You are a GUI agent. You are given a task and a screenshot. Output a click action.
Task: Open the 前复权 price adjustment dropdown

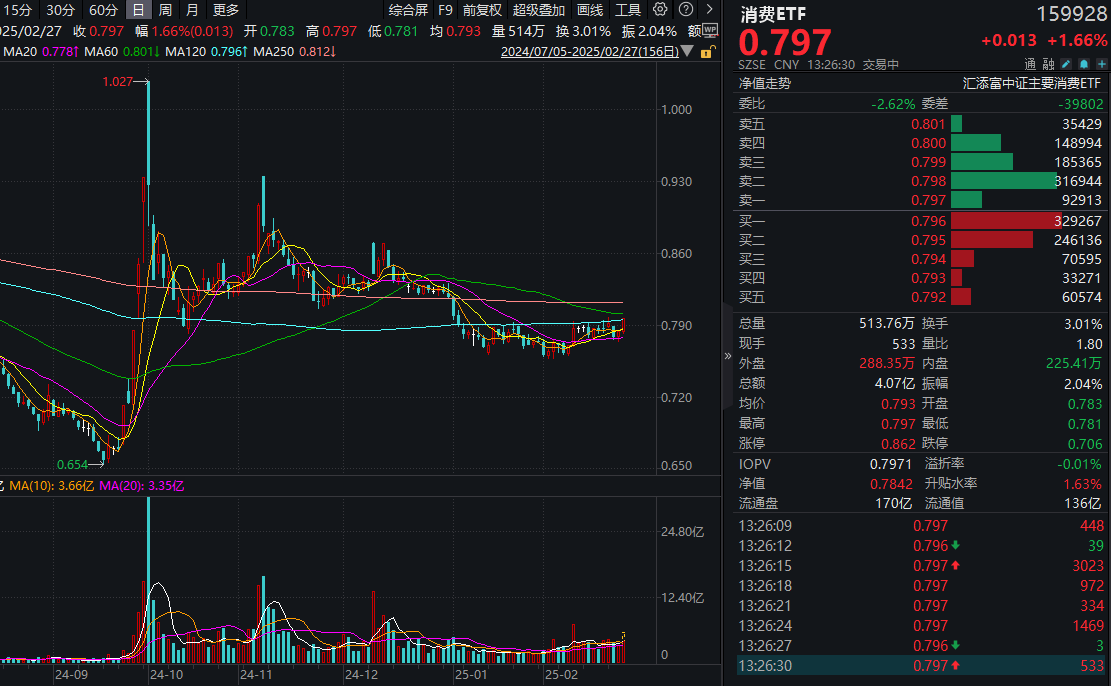pos(482,10)
